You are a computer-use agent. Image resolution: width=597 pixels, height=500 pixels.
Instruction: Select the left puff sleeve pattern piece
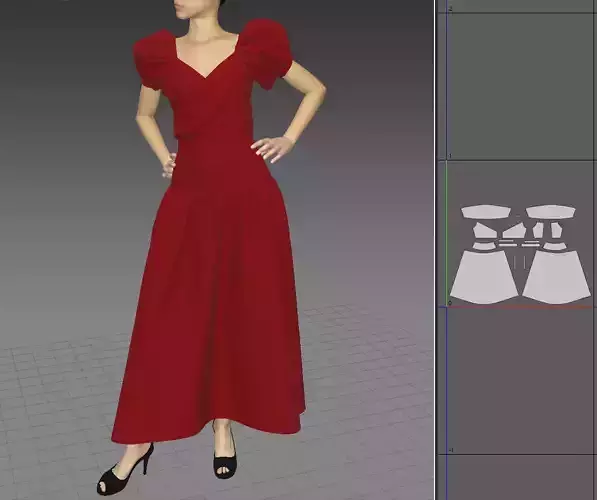click(485, 212)
